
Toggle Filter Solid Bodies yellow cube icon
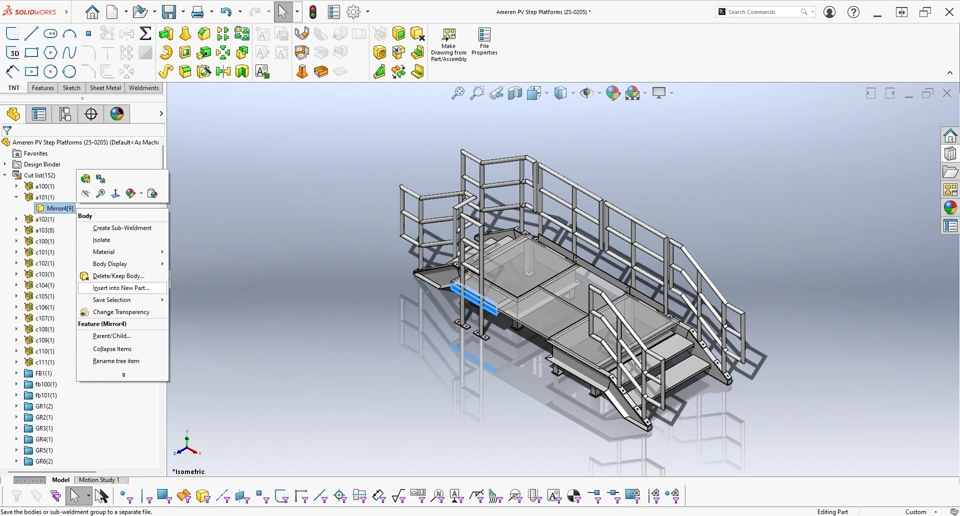coord(203,496)
